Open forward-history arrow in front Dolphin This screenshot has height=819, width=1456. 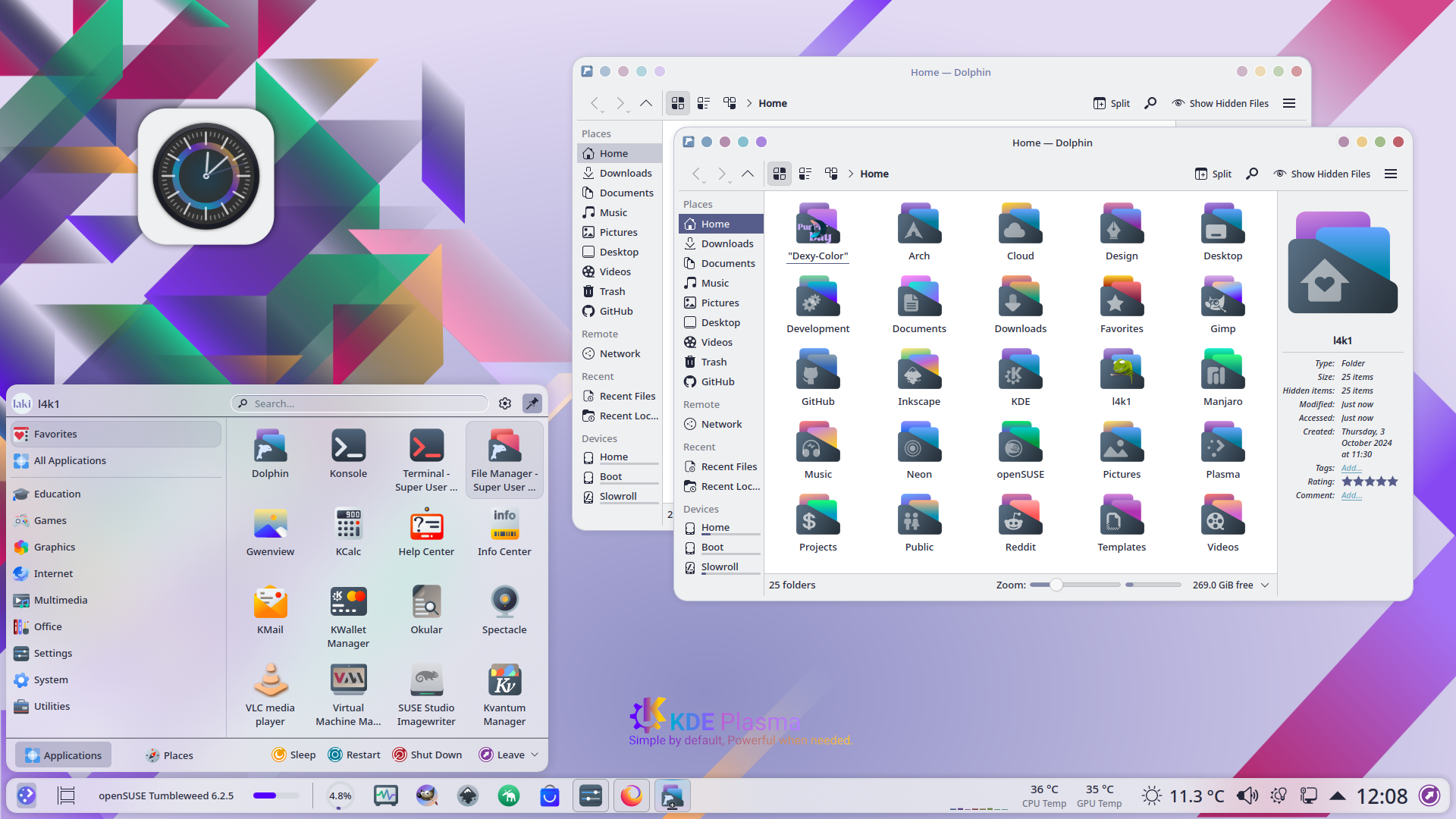click(x=723, y=174)
